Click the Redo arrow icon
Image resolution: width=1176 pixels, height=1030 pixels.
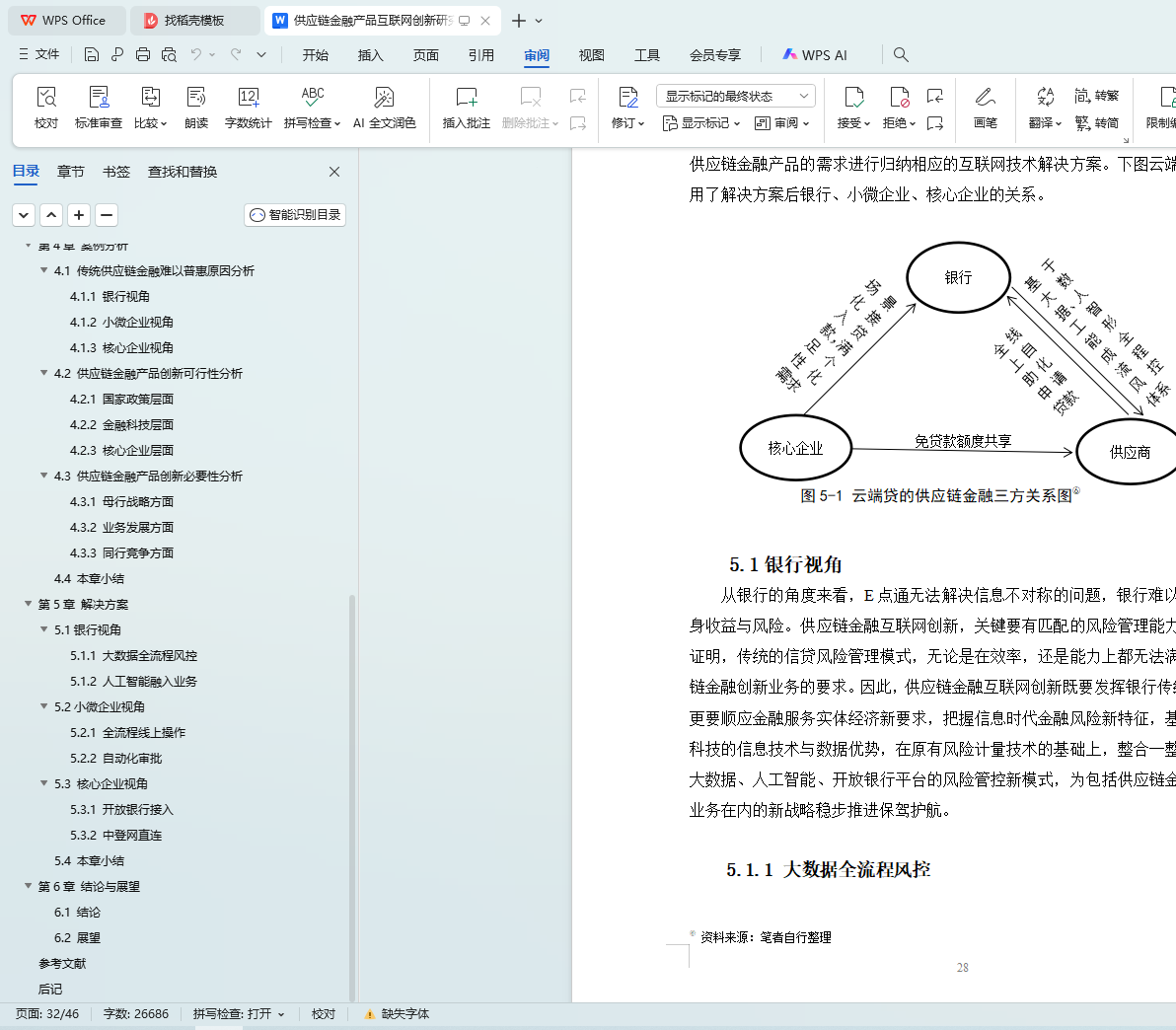pos(236,54)
